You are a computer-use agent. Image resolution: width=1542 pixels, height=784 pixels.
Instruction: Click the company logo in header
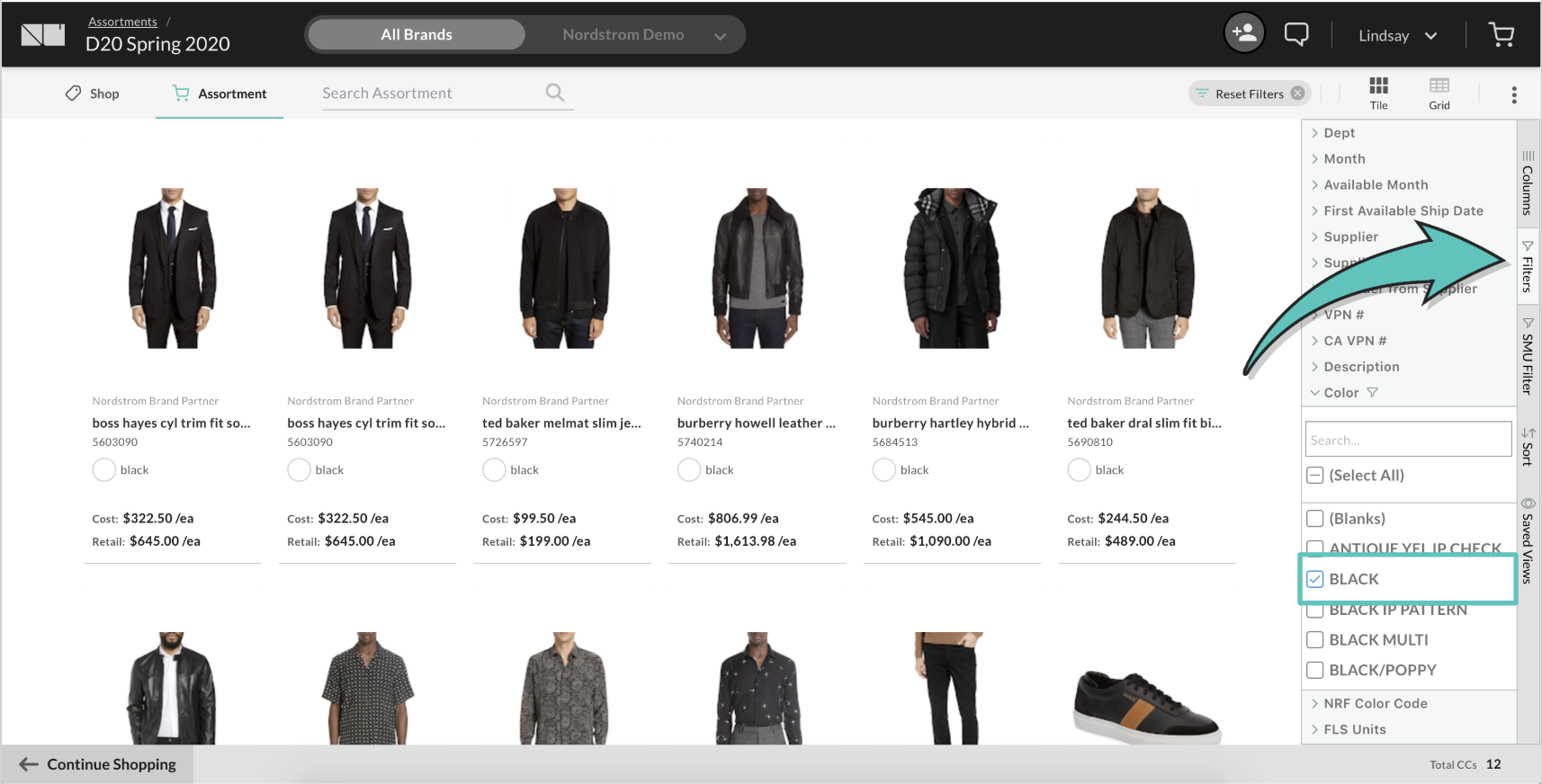click(x=43, y=35)
